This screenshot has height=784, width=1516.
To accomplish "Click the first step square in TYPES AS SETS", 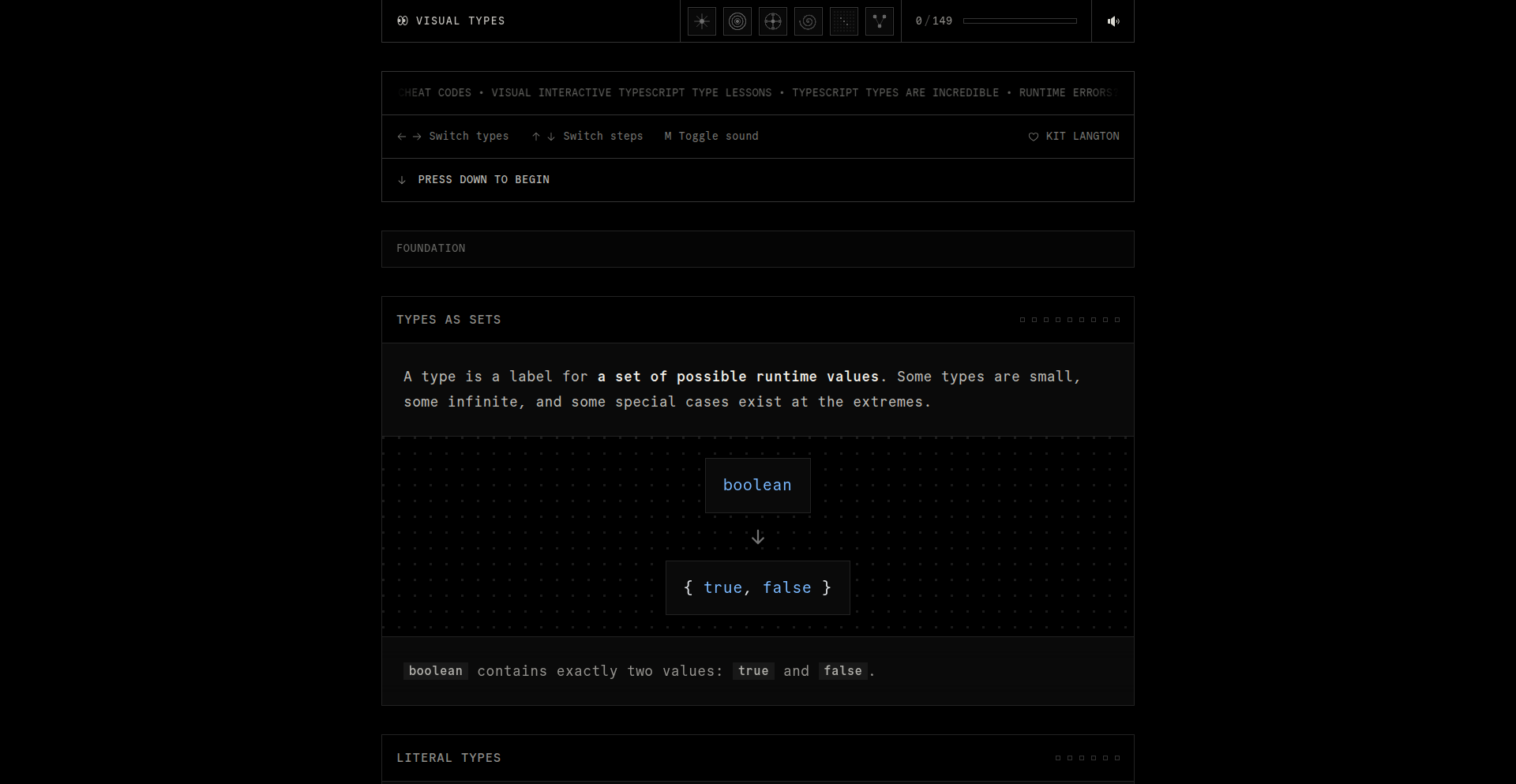I will (x=1023, y=320).
